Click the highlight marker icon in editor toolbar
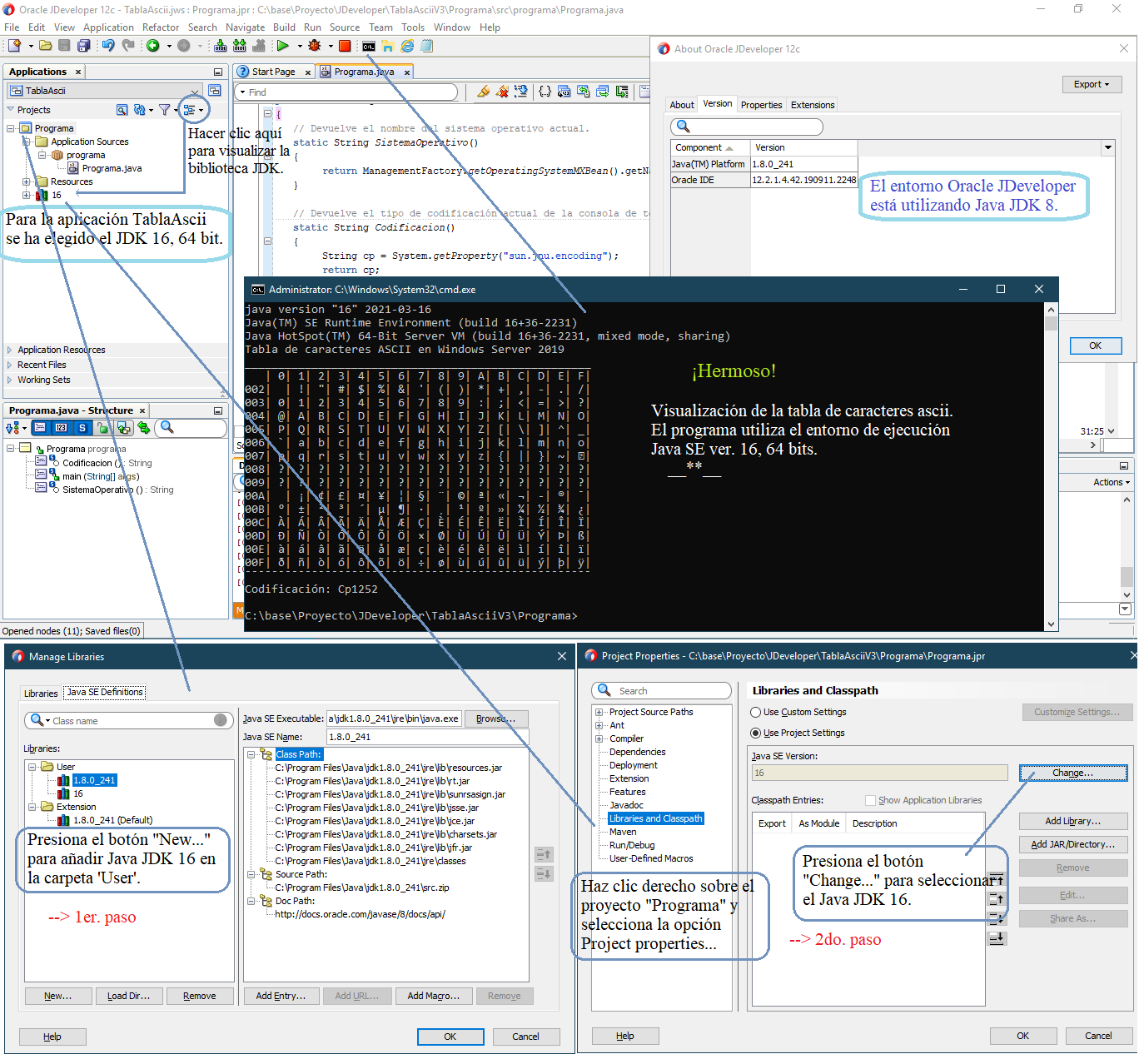The width and height of the screenshot is (1139, 1064). [483, 92]
